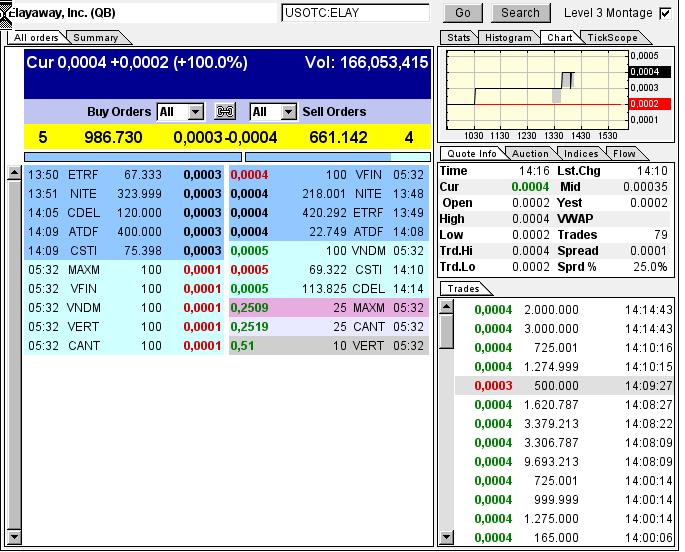The image size is (685, 552).
Task: Select the NITE sell order of 218.001
Action: pyautogui.click(x=329, y=194)
